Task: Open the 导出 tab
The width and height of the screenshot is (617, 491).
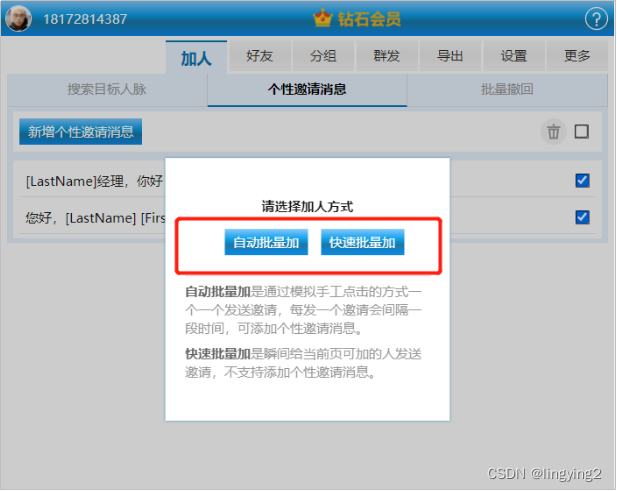Action: [x=450, y=56]
